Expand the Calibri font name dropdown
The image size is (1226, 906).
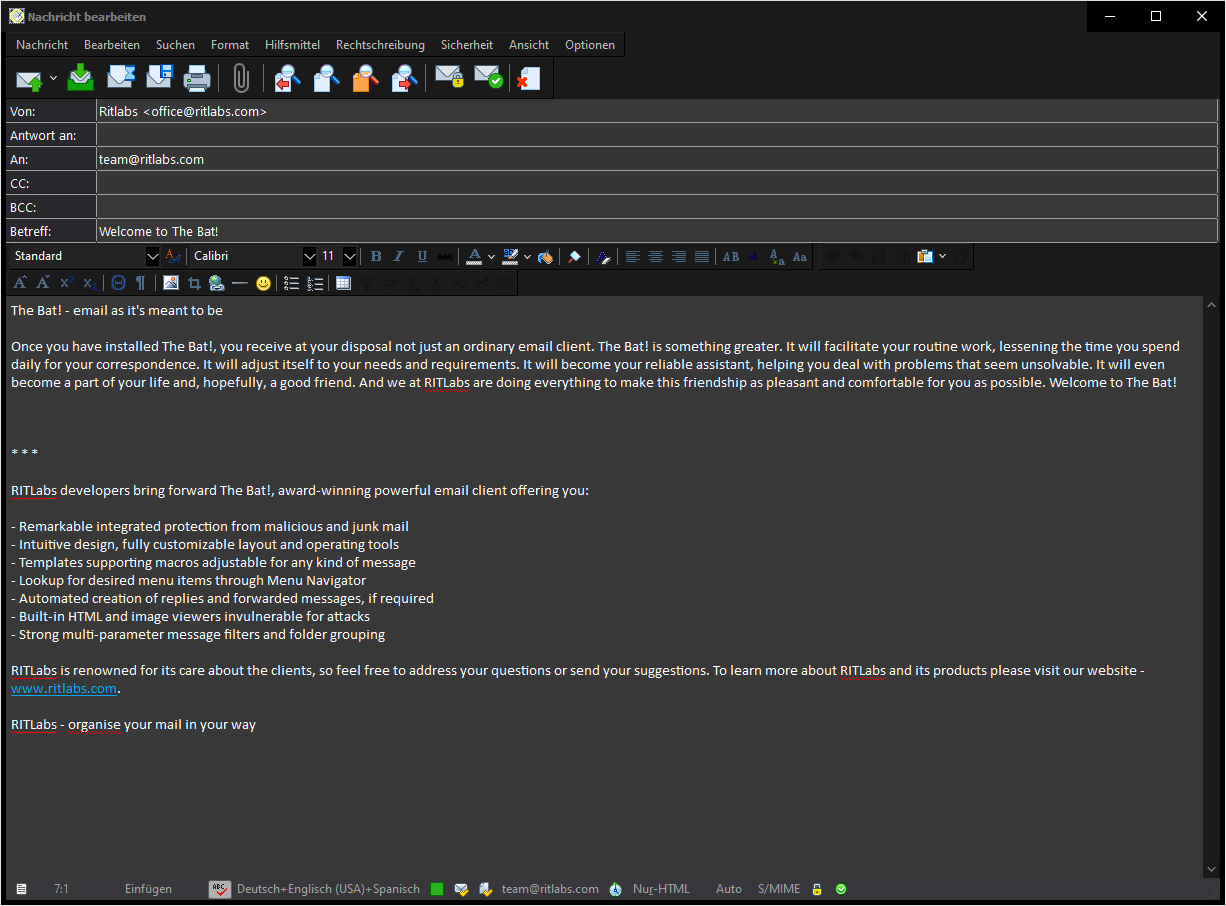click(309, 256)
